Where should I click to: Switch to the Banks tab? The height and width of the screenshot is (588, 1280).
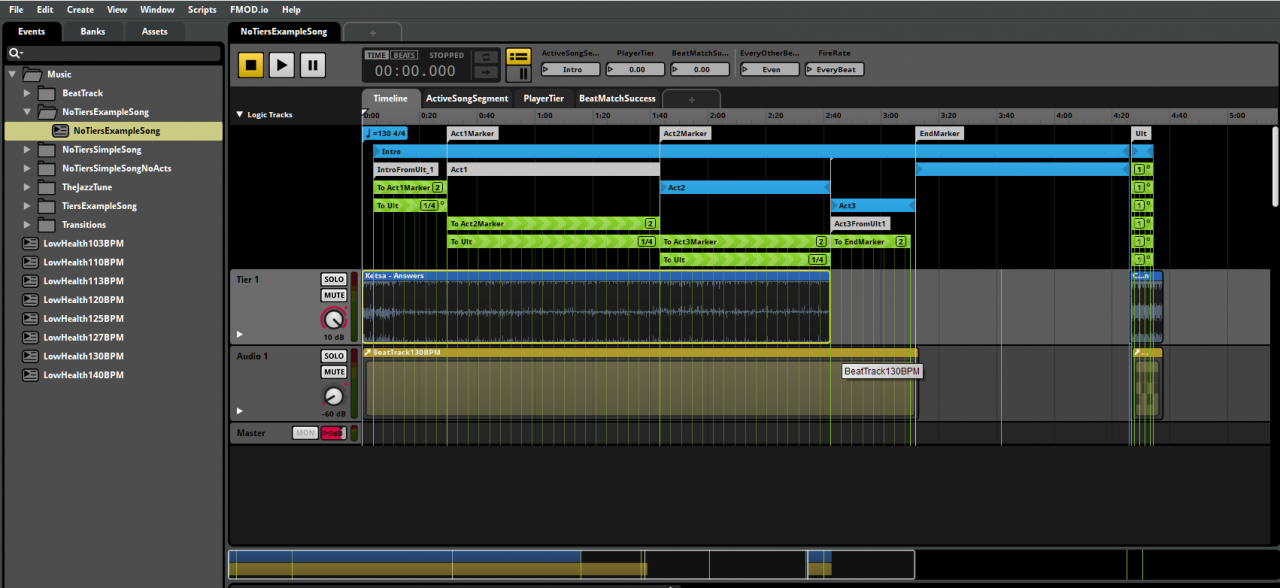(93, 31)
